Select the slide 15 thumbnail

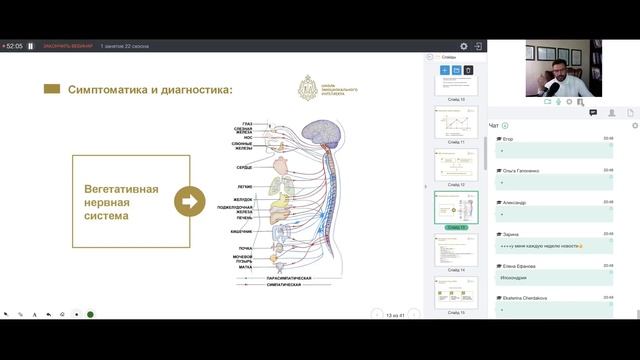point(456,293)
